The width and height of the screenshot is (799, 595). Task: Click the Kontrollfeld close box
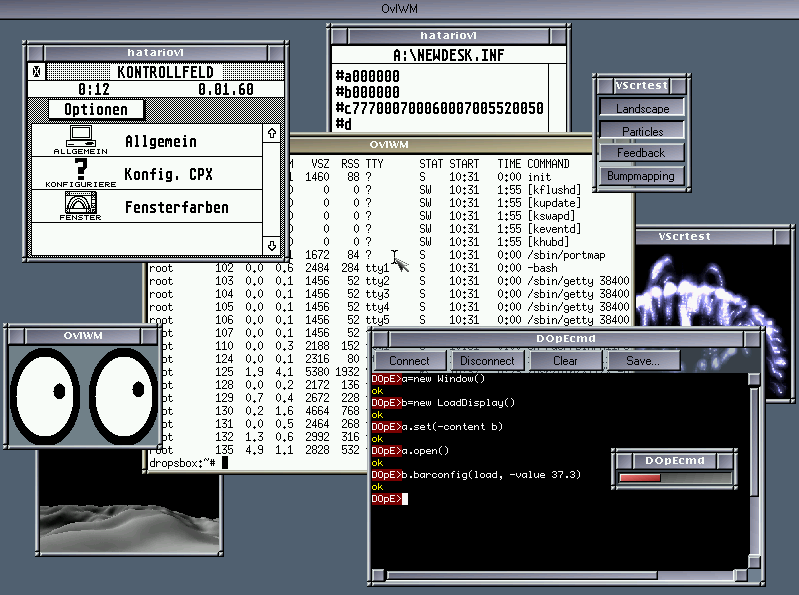click(37, 72)
